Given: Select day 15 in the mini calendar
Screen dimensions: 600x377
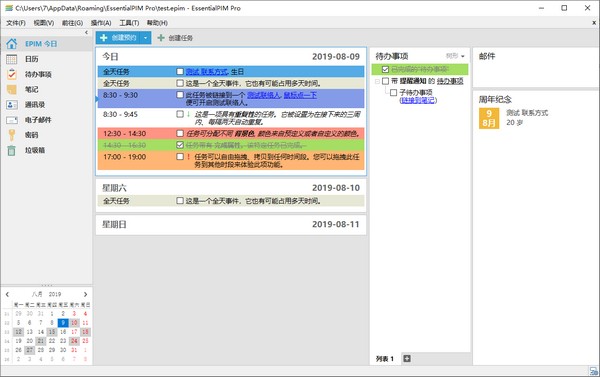Looking at the screenshot, I should tap(52, 332).
